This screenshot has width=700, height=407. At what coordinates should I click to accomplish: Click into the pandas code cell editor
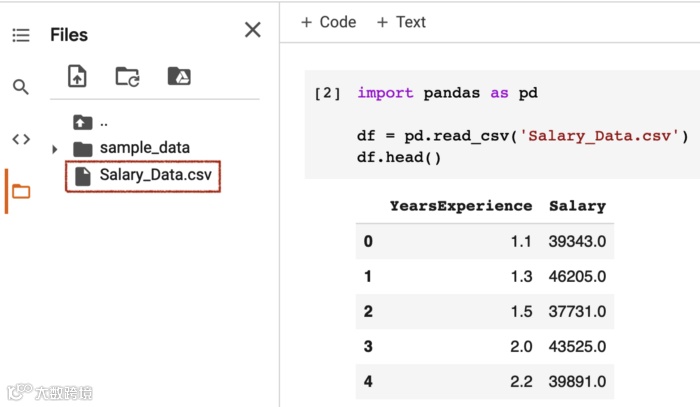pyautogui.click(x=520, y=135)
